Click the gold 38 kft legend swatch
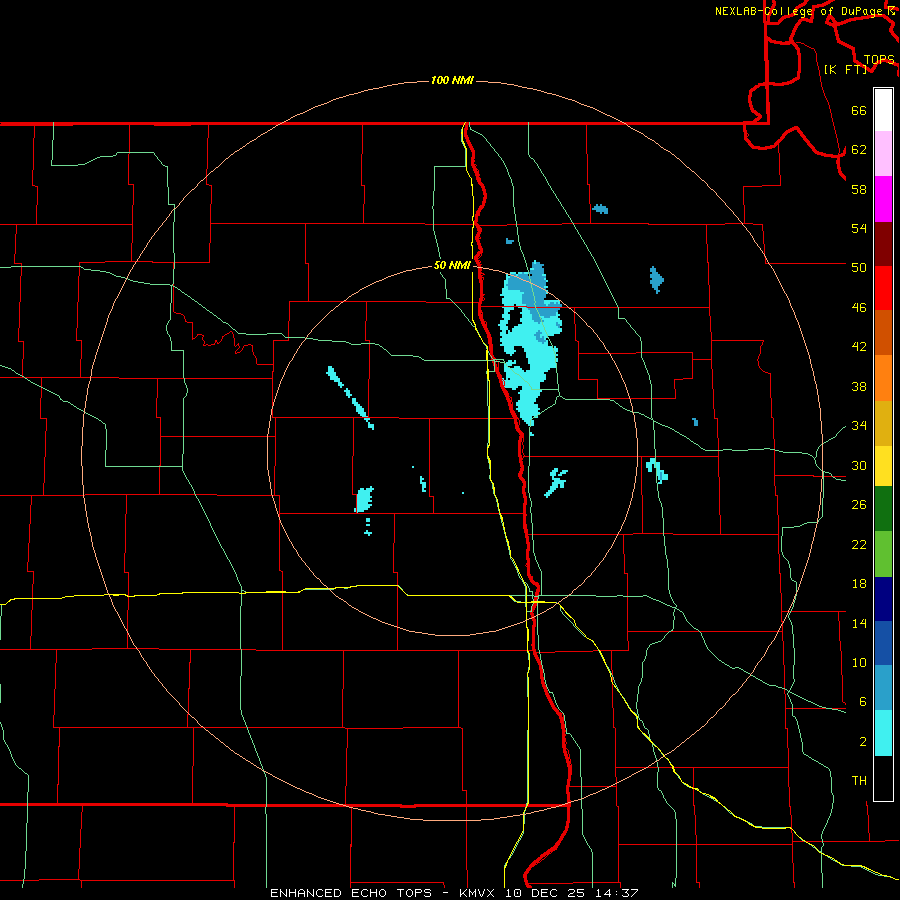Screen dimensions: 900x900 (883, 423)
